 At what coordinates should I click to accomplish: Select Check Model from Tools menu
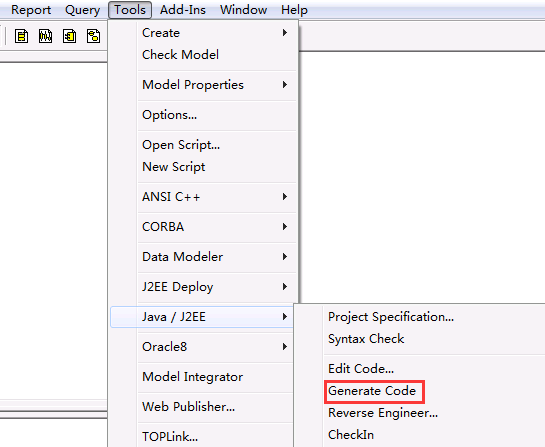[180, 55]
